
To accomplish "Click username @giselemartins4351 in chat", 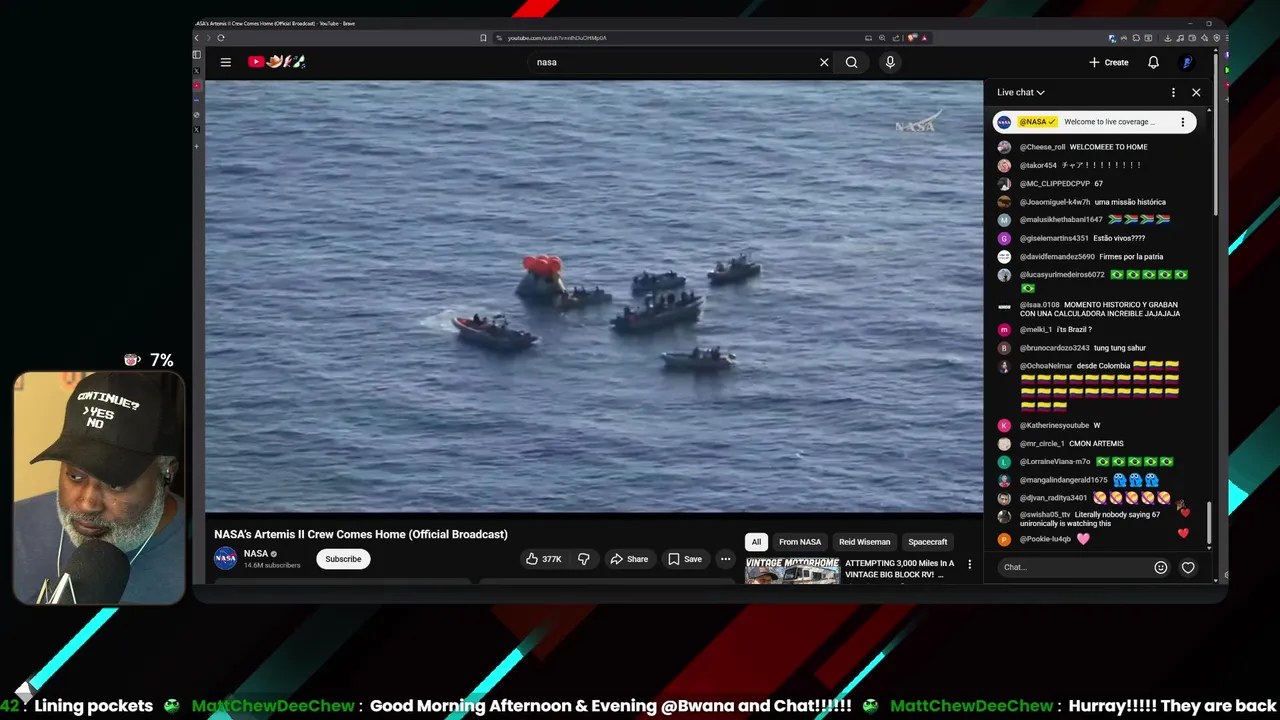I will pyautogui.click(x=1054, y=238).
